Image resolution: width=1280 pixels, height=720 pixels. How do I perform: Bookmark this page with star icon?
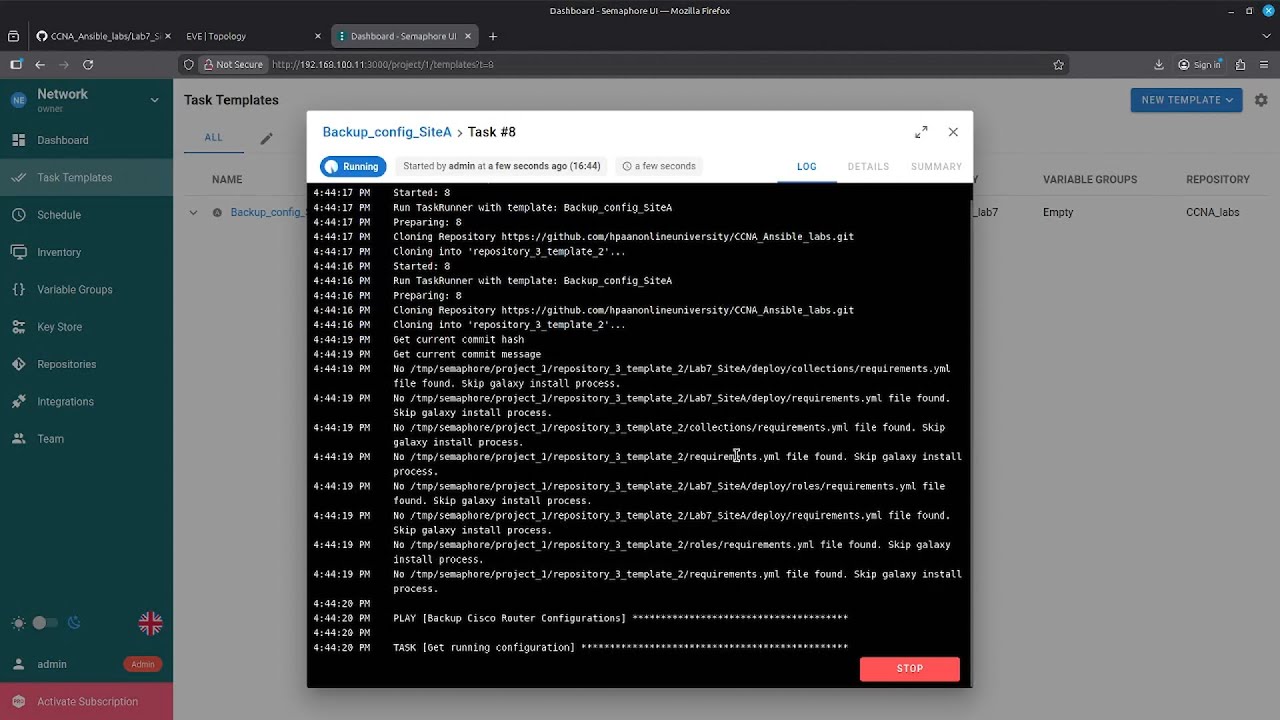click(1058, 64)
